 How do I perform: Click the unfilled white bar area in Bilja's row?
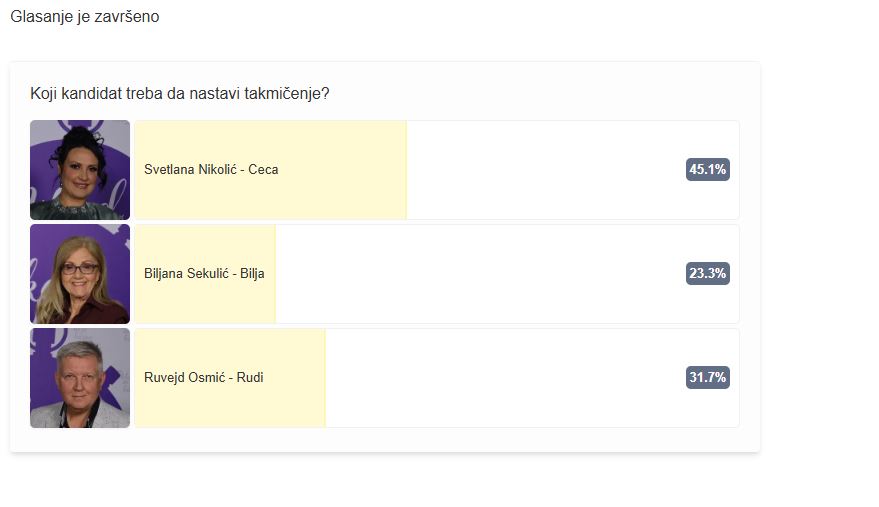click(x=480, y=274)
